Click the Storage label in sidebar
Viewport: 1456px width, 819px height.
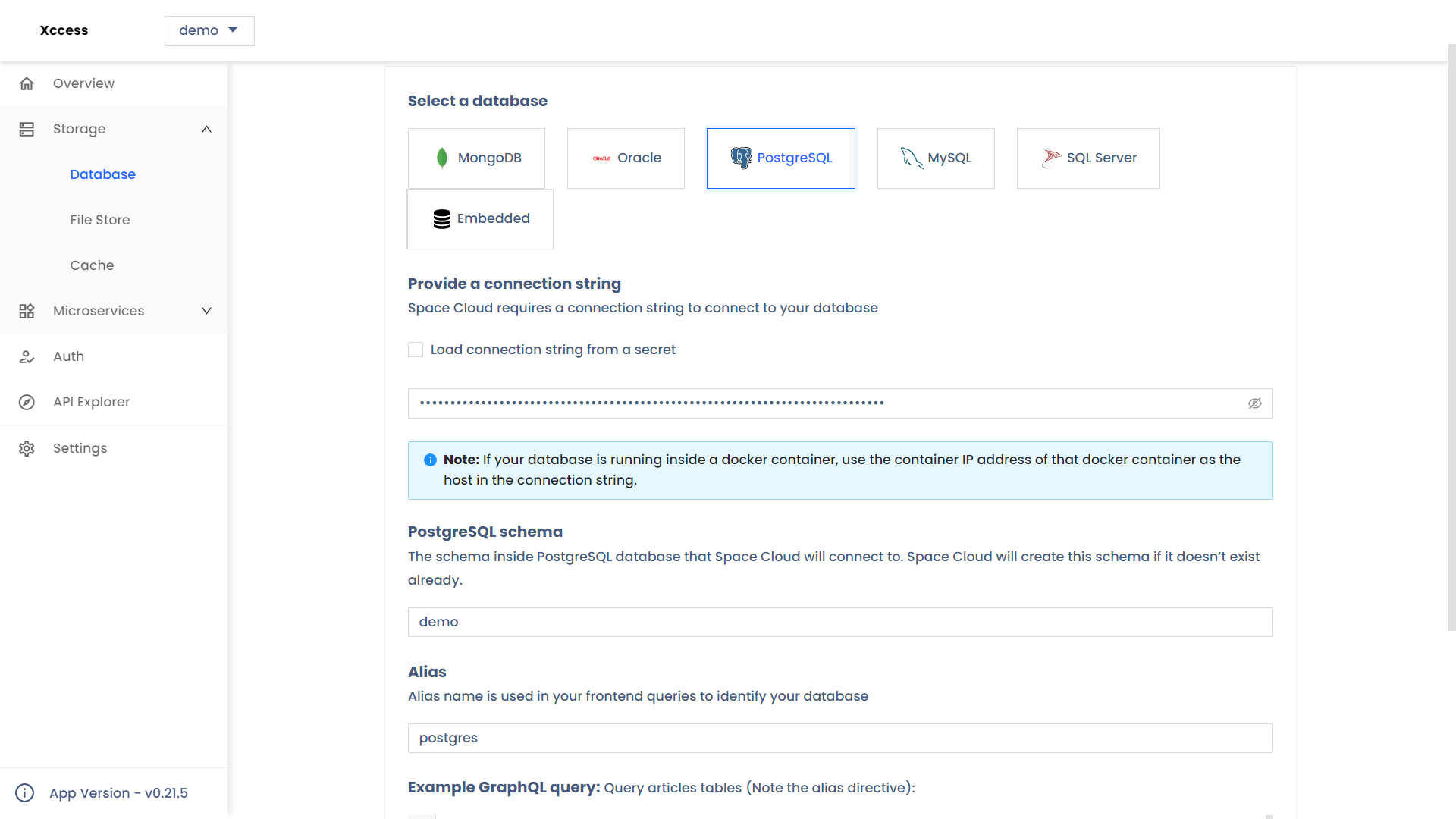click(79, 129)
